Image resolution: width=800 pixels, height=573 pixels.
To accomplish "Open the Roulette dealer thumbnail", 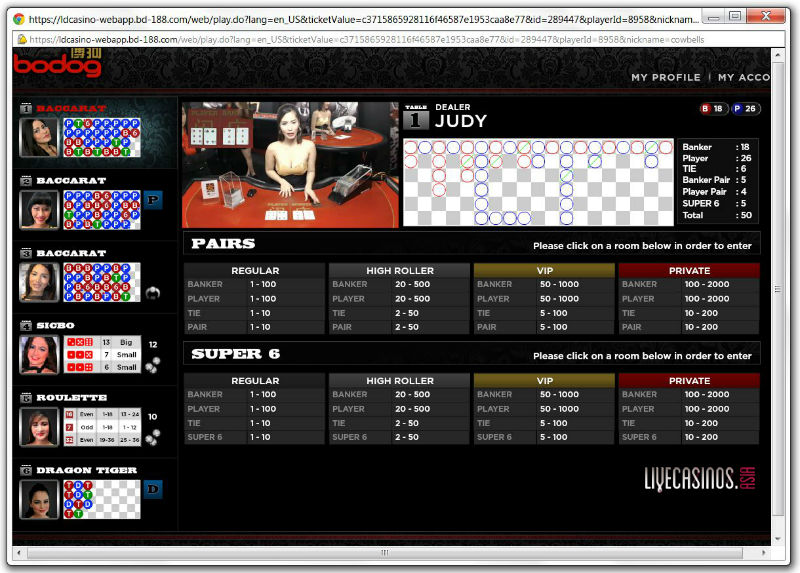I will pyautogui.click(x=39, y=427).
